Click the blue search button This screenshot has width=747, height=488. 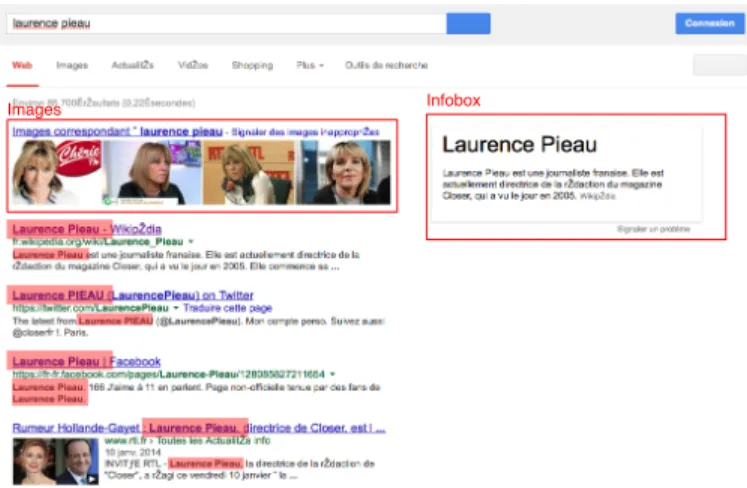pyautogui.click(x=468, y=23)
